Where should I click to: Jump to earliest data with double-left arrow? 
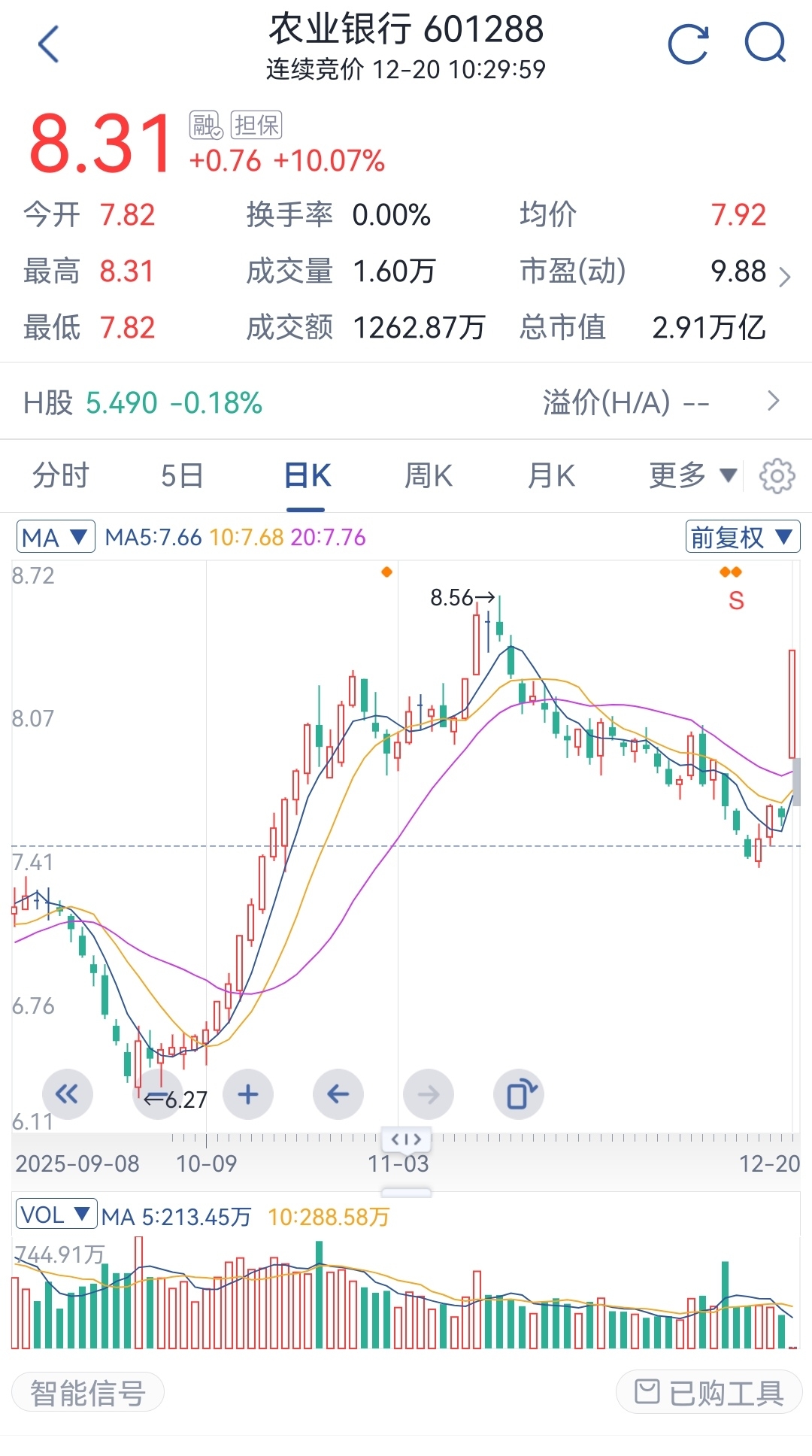(x=68, y=1094)
